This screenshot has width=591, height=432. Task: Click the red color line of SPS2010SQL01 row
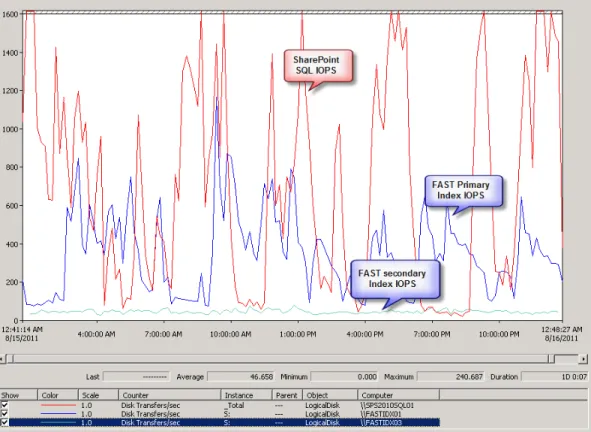tap(58, 405)
